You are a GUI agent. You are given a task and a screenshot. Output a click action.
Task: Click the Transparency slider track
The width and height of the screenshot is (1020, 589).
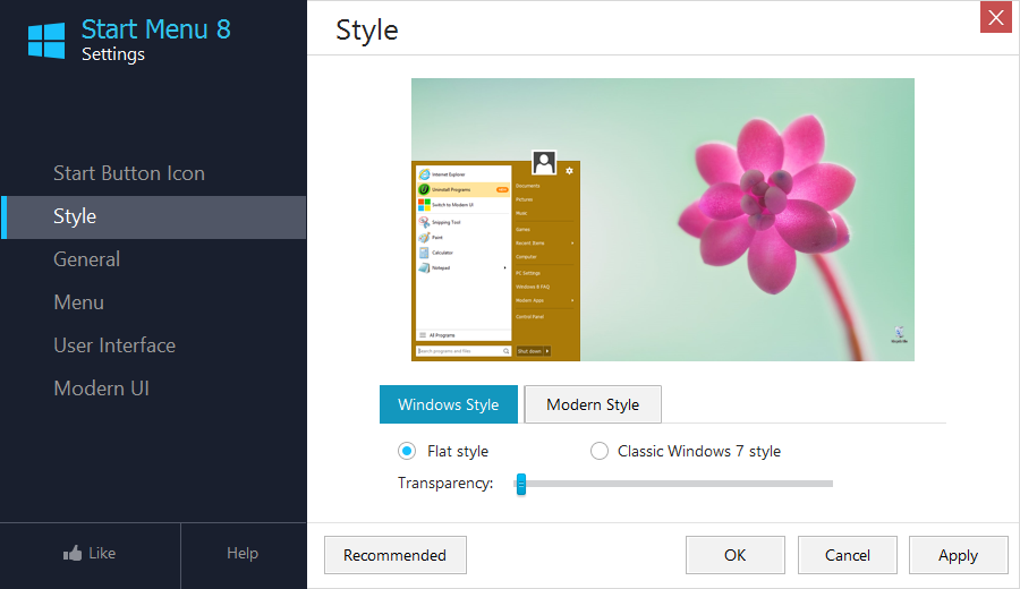673,484
